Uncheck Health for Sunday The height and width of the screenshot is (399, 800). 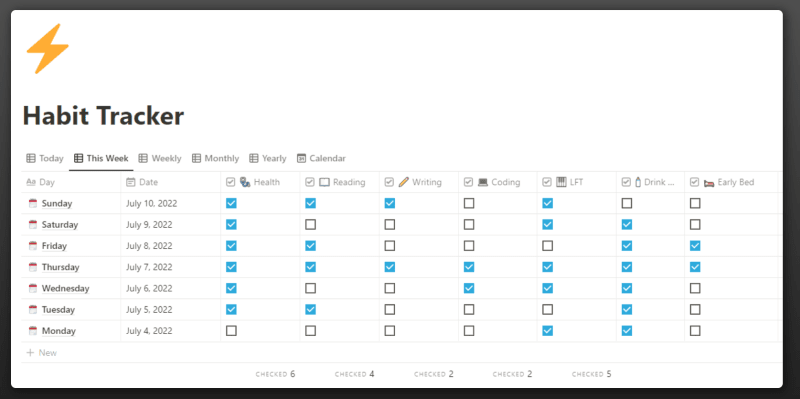[x=231, y=204]
